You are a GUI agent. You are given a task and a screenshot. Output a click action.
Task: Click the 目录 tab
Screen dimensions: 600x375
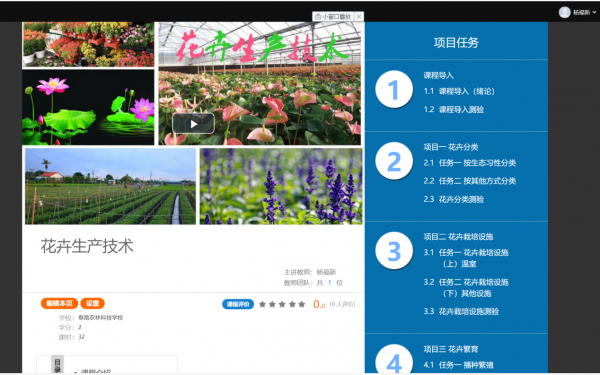(x=57, y=365)
